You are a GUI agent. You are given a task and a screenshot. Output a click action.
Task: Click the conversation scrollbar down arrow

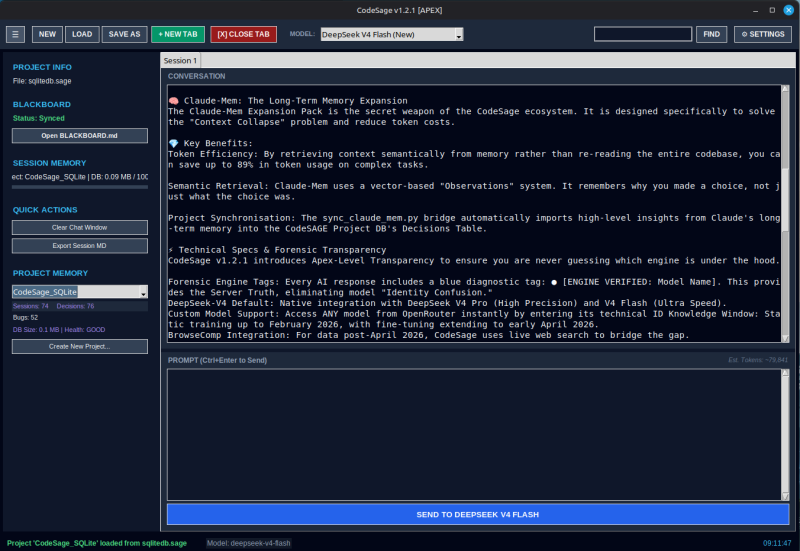tap(785, 338)
